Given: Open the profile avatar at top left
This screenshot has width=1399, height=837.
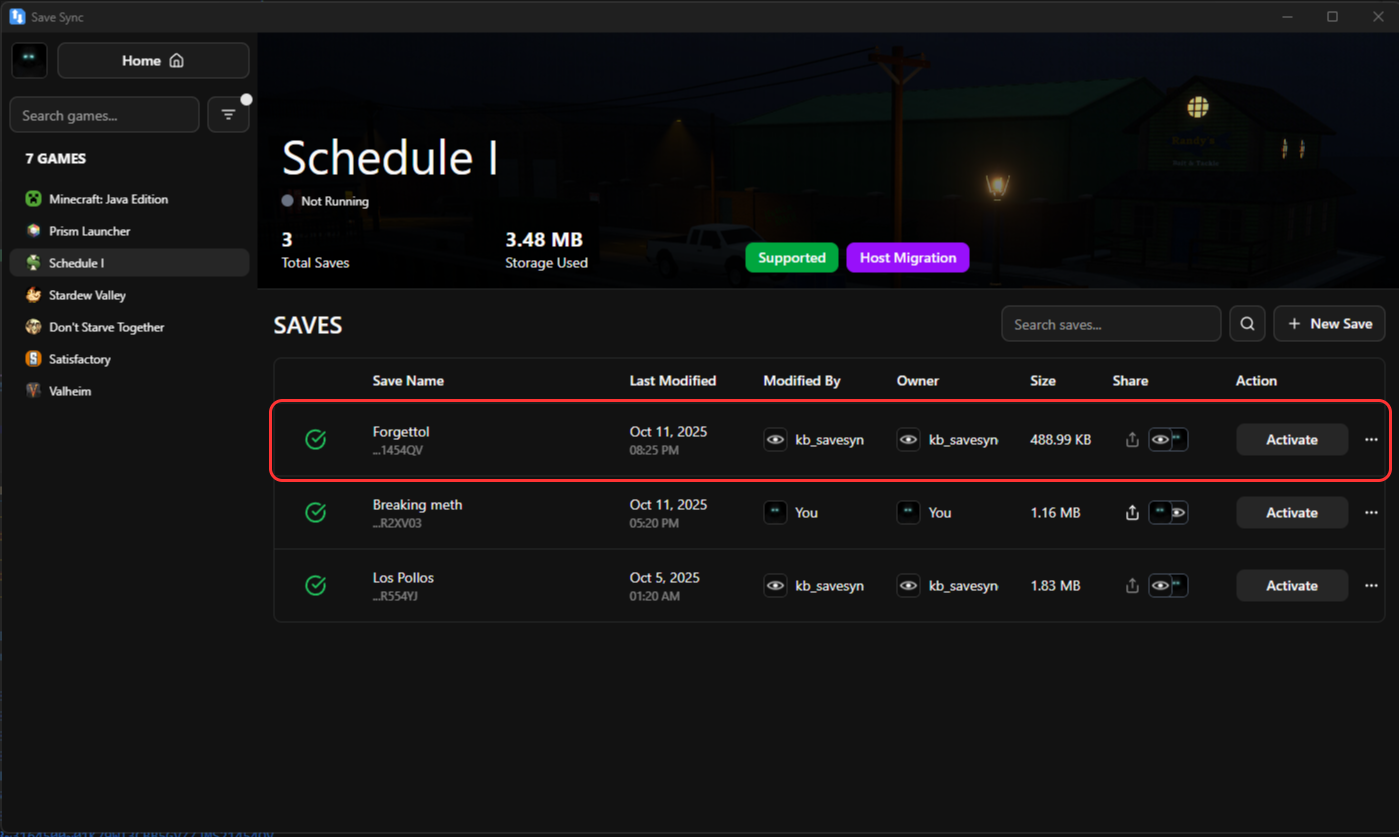Looking at the screenshot, I should (29, 60).
